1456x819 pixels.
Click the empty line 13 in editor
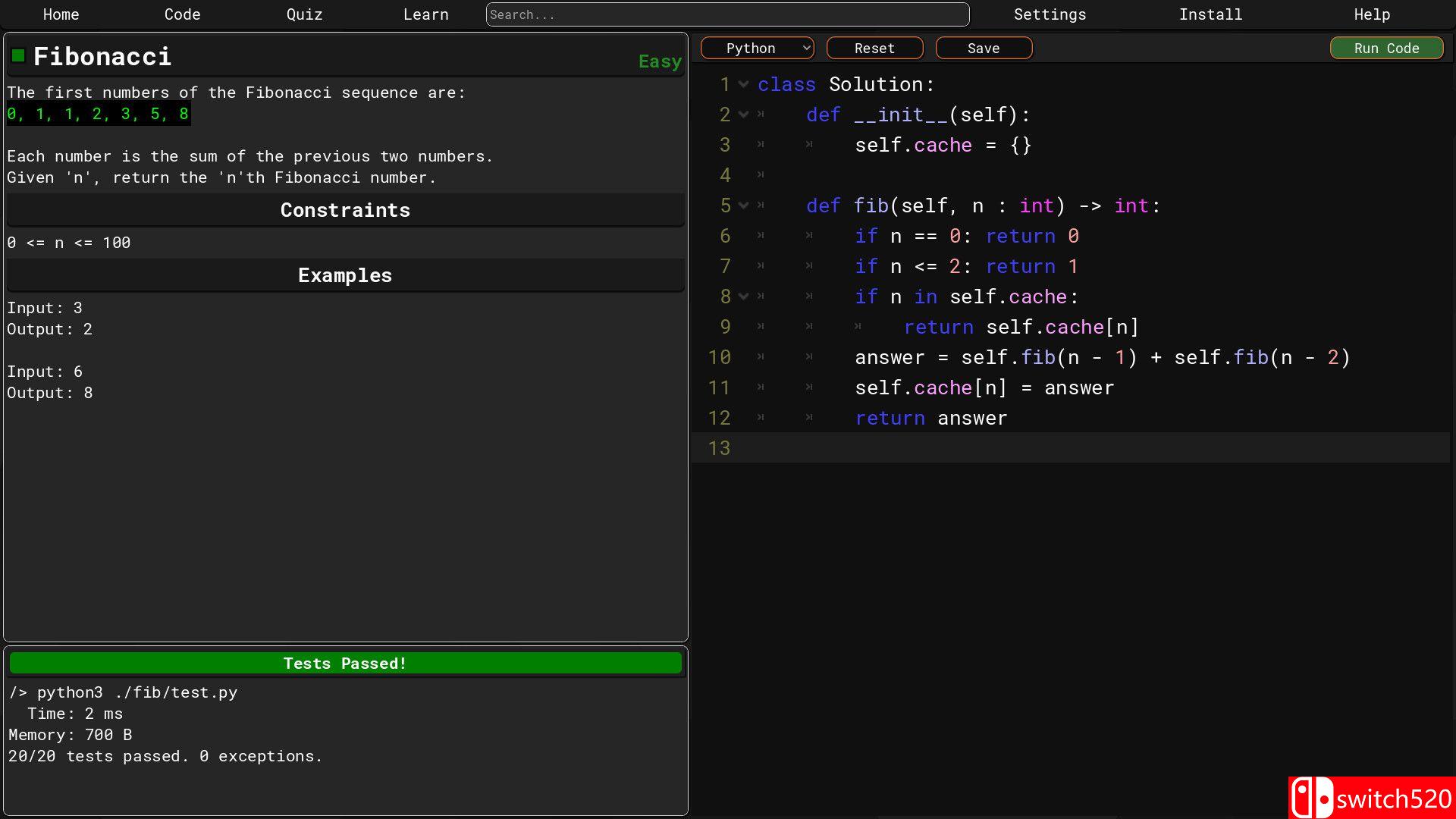coord(1062,448)
